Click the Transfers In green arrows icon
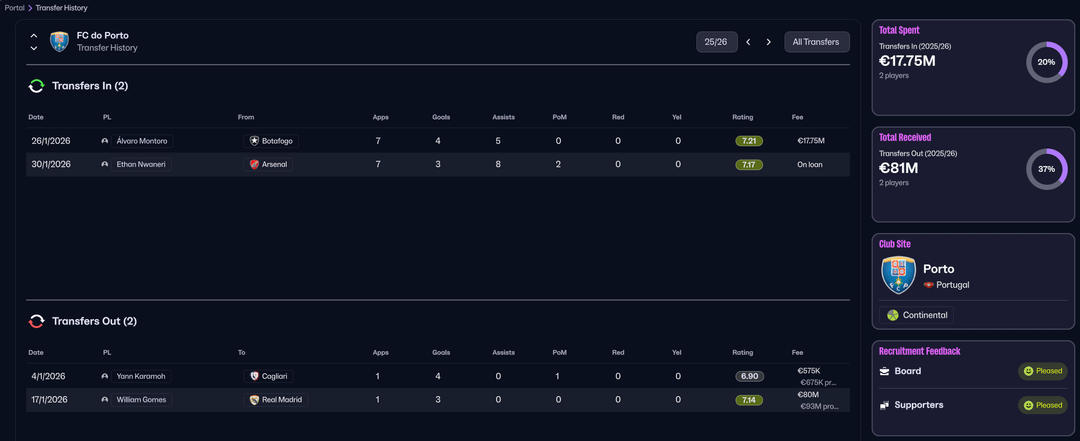Screen dimensions: 1080x441 point(36,86)
